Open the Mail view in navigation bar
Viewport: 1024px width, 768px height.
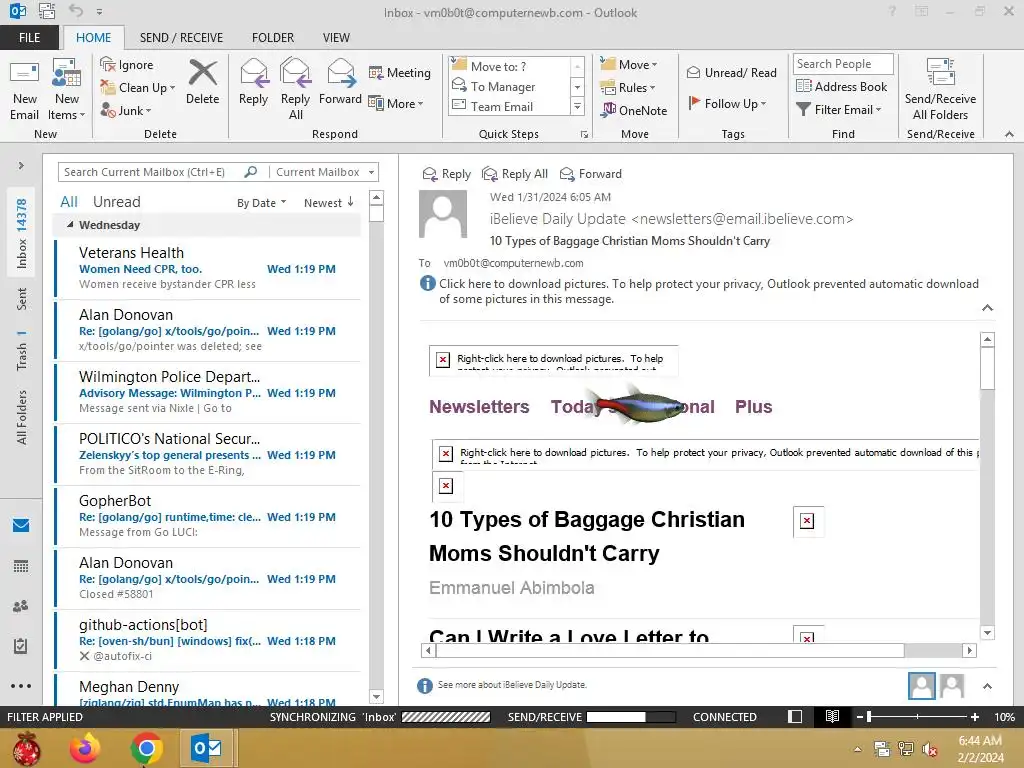click(x=21, y=525)
